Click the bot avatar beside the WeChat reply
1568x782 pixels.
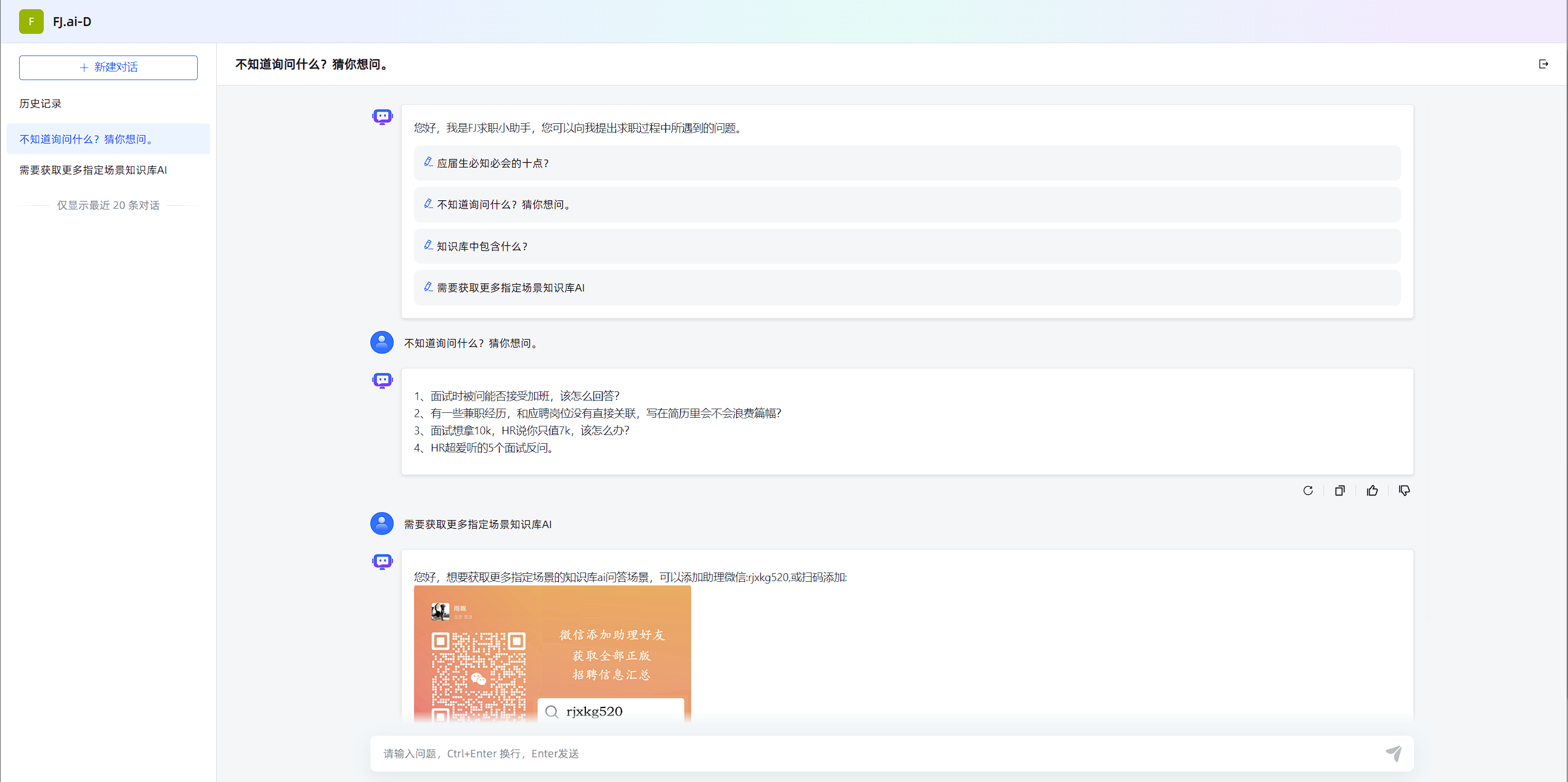(383, 561)
